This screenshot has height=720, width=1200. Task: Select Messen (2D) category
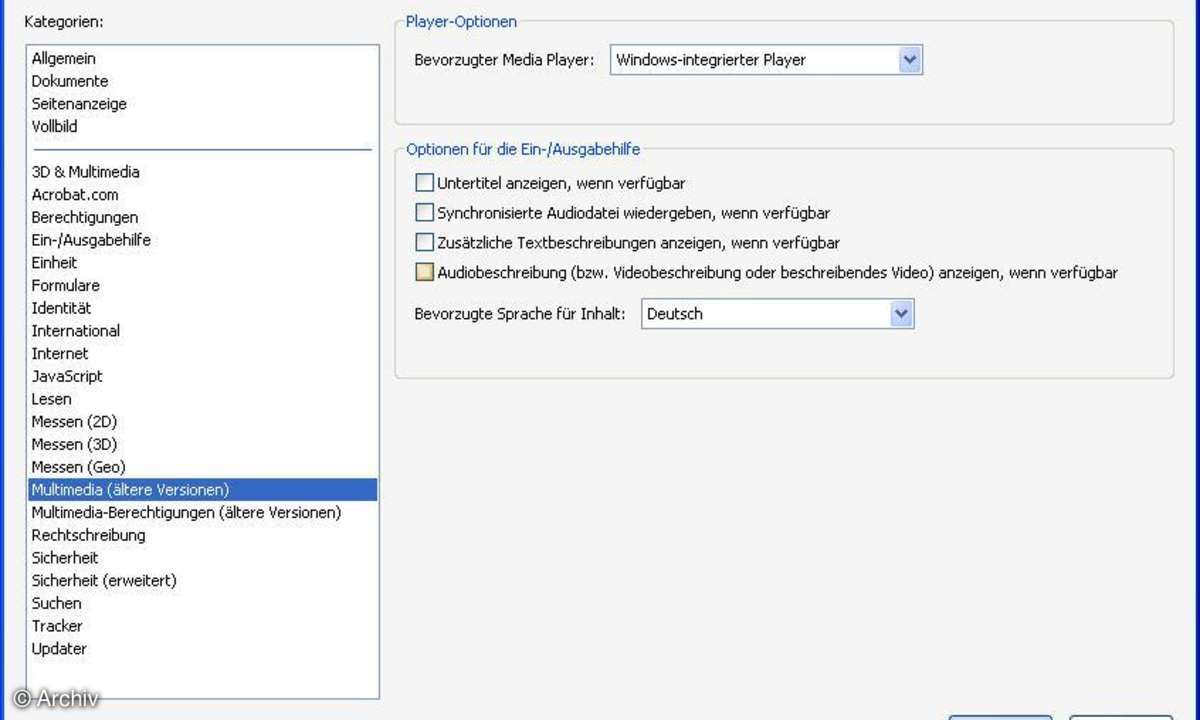pyautogui.click(x=74, y=422)
